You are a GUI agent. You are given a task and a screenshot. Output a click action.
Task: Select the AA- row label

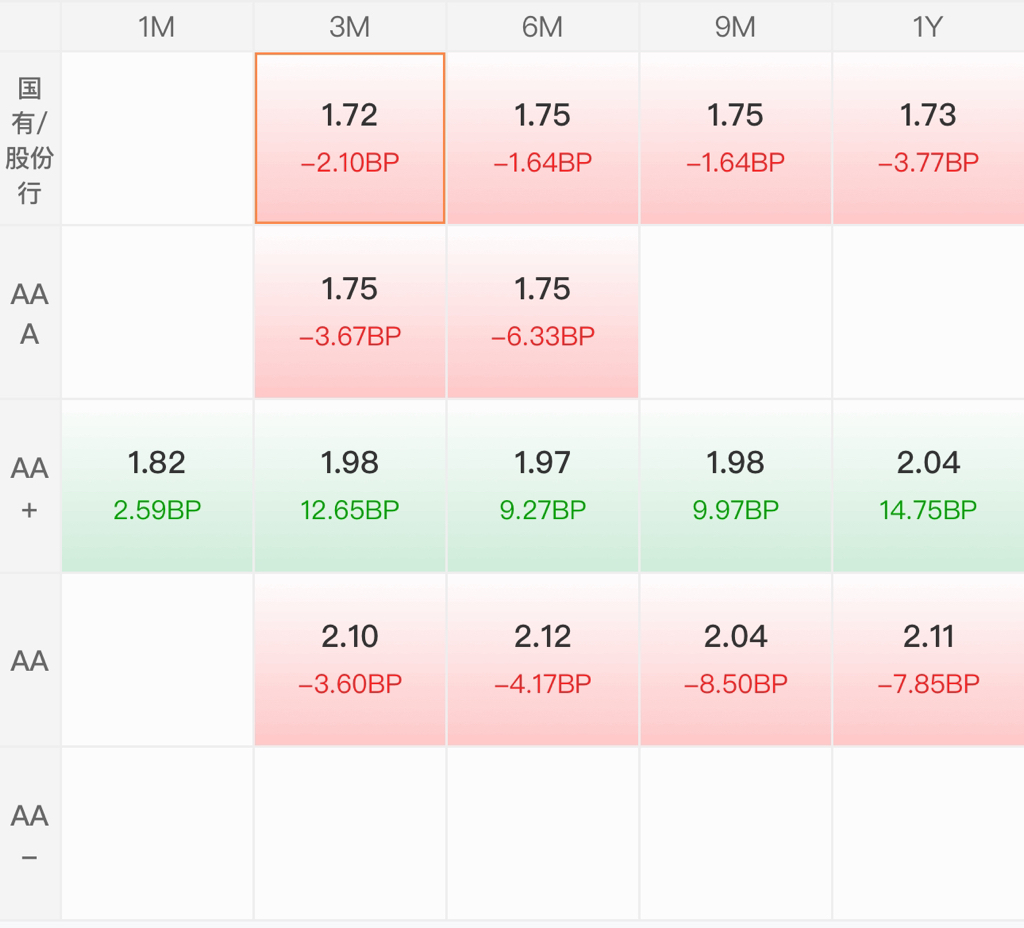click(x=30, y=835)
